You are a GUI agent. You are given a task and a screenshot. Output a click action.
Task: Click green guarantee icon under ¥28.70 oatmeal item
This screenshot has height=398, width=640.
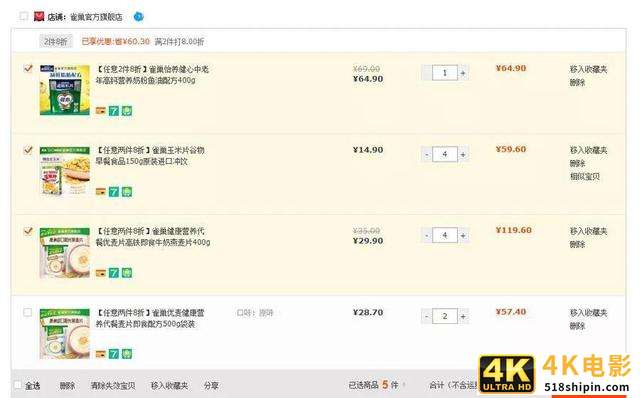pos(127,354)
